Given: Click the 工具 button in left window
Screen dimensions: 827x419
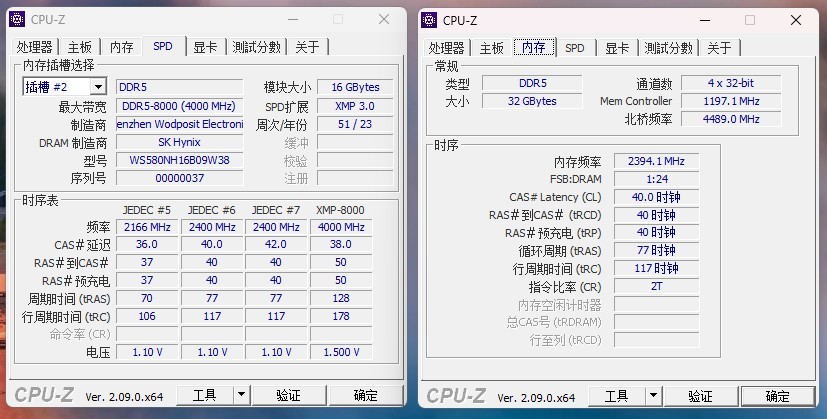Looking at the screenshot, I should click(205, 395).
